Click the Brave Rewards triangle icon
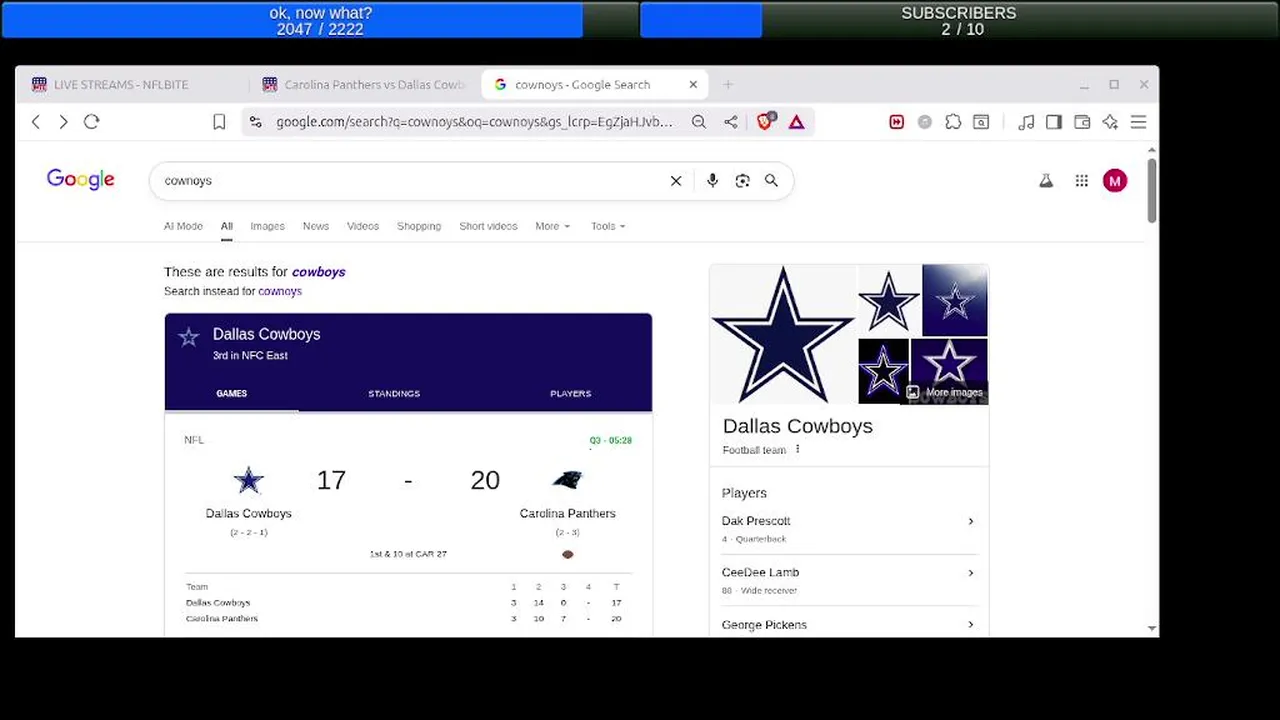This screenshot has width=1280, height=720. pos(797,122)
